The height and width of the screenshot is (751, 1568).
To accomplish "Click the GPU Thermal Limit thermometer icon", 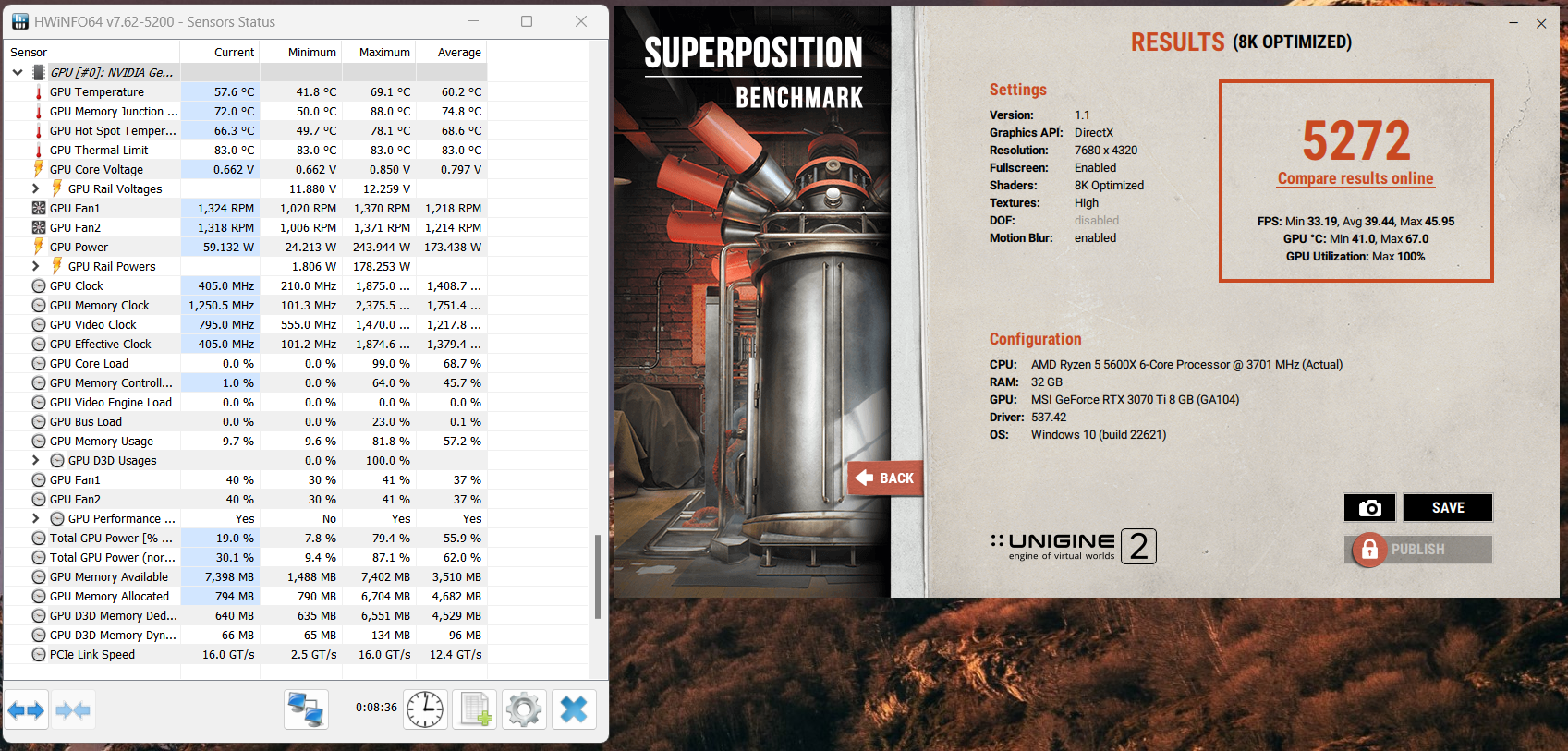I will (x=39, y=151).
